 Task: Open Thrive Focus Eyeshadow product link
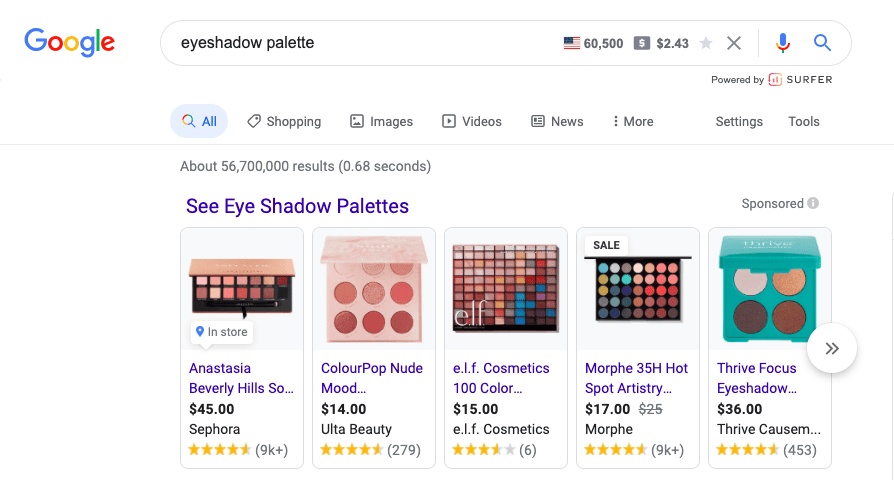(757, 378)
